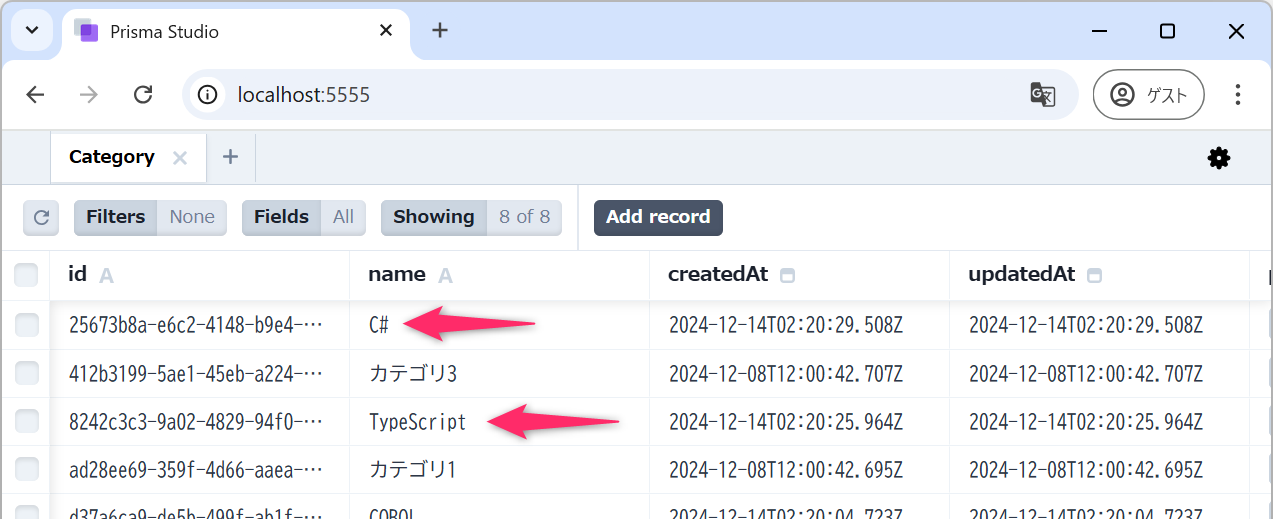Open the Showing records count dropdown
Viewport: 1273px width, 519px height.
[471, 217]
